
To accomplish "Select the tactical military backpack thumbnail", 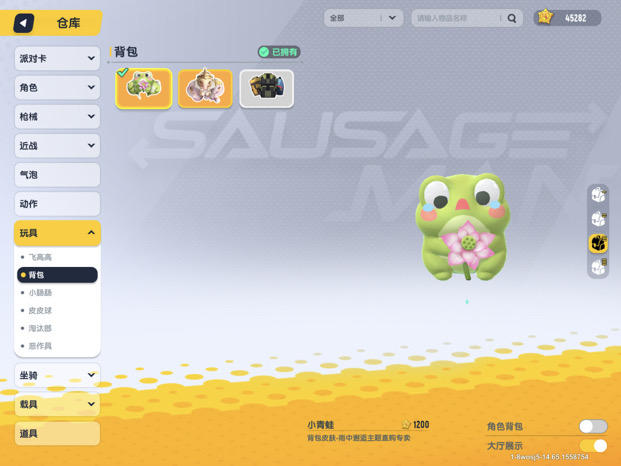I will point(267,88).
